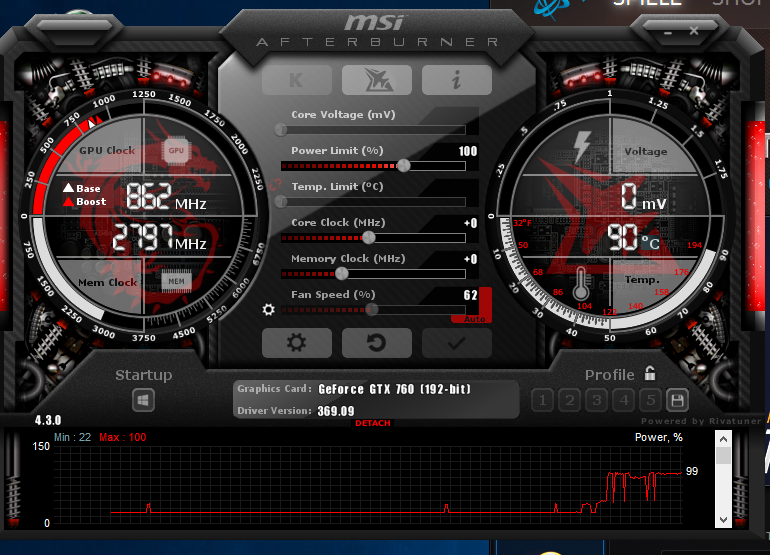Close the Afterburner window
The image size is (770, 555).
point(693,31)
